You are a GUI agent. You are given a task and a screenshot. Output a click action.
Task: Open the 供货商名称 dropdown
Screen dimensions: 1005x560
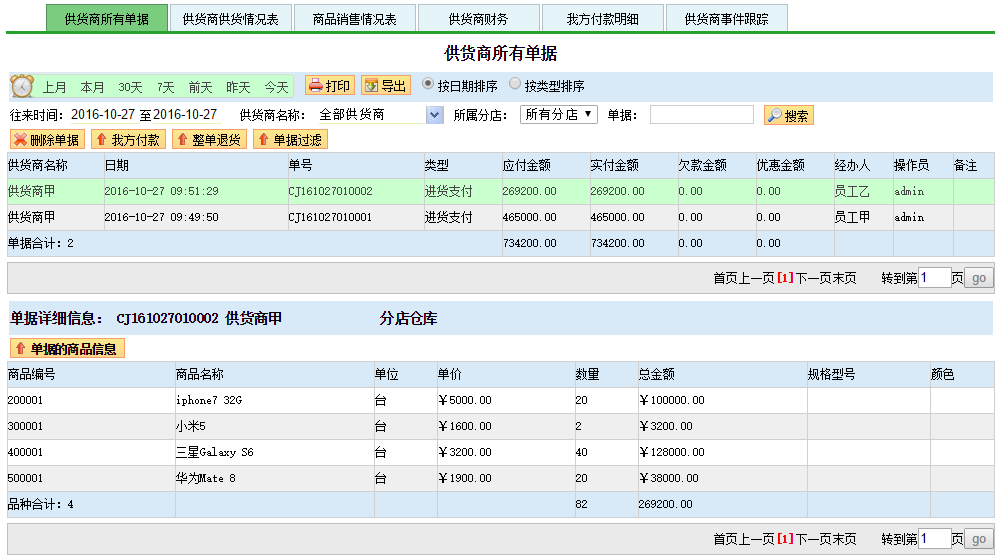[x=434, y=115]
